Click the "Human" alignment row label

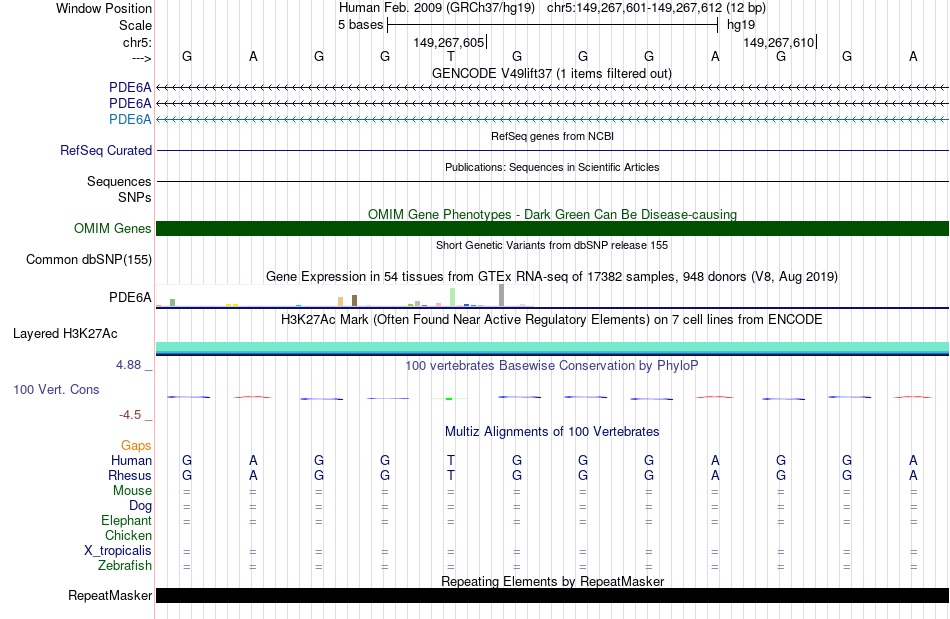coord(131,460)
